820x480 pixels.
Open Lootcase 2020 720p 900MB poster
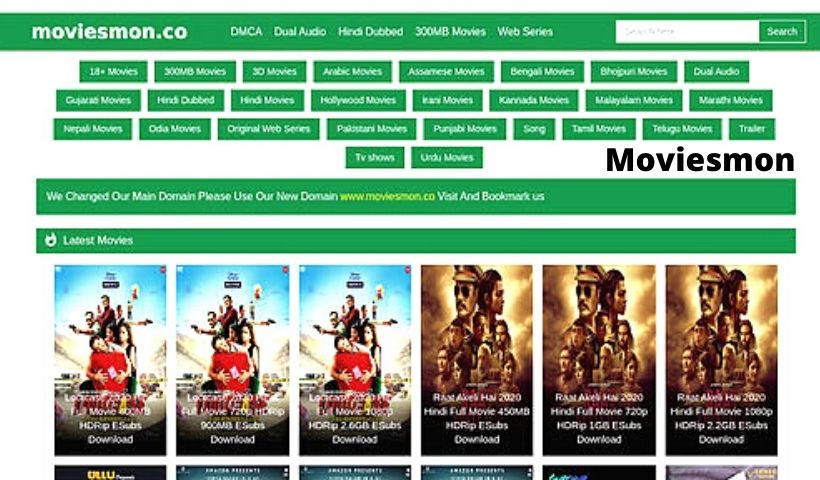coord(232,360)
